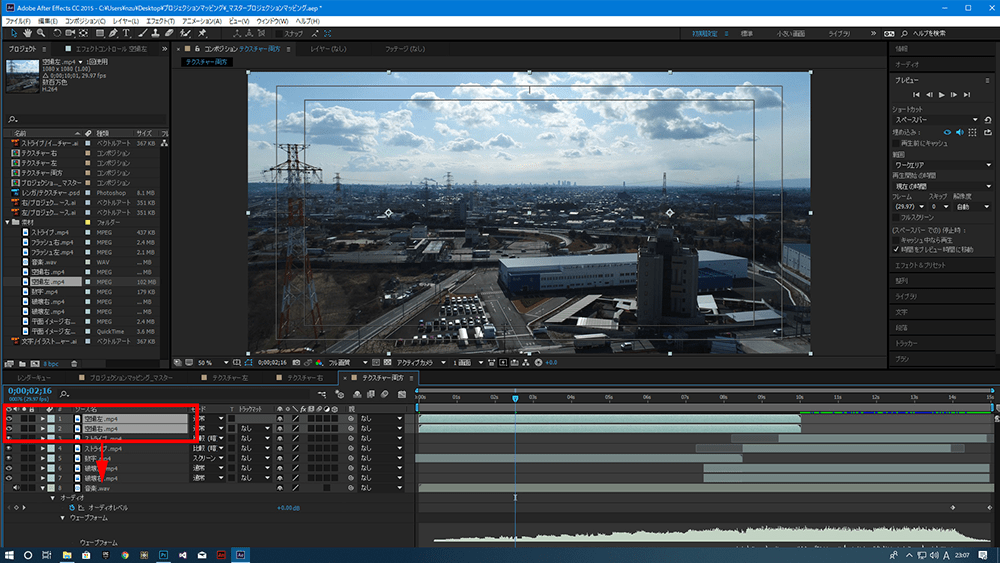Select the Puppet Pin tool
Image resolution: width=1000 pixels, height=563 pixels.
click(x=203, y=33)
